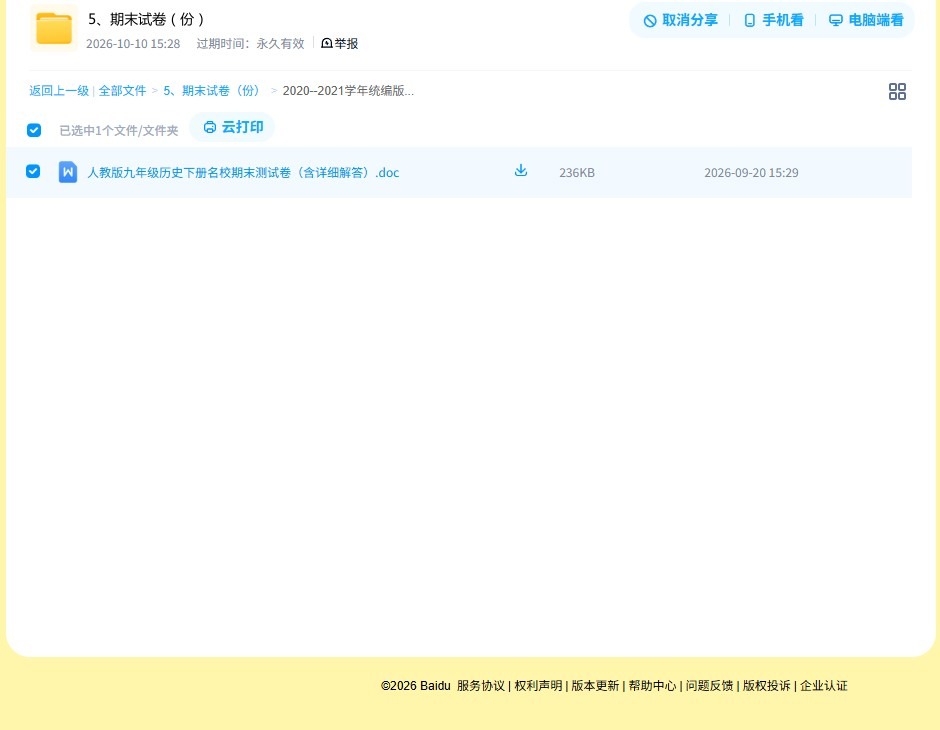
Task: Open 企业认证 footer link
Action: [x=824, y=686]
